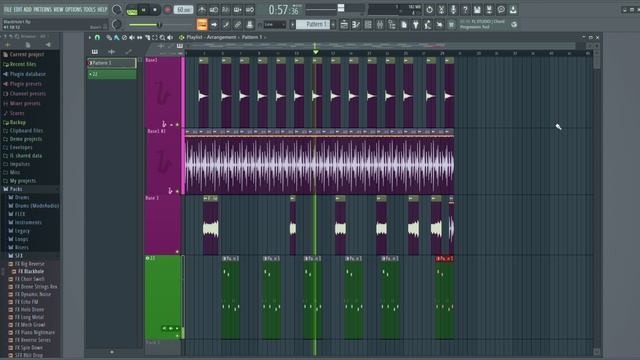
Task: Expand the Drums folder under Packs
Action: click(22, 197)
